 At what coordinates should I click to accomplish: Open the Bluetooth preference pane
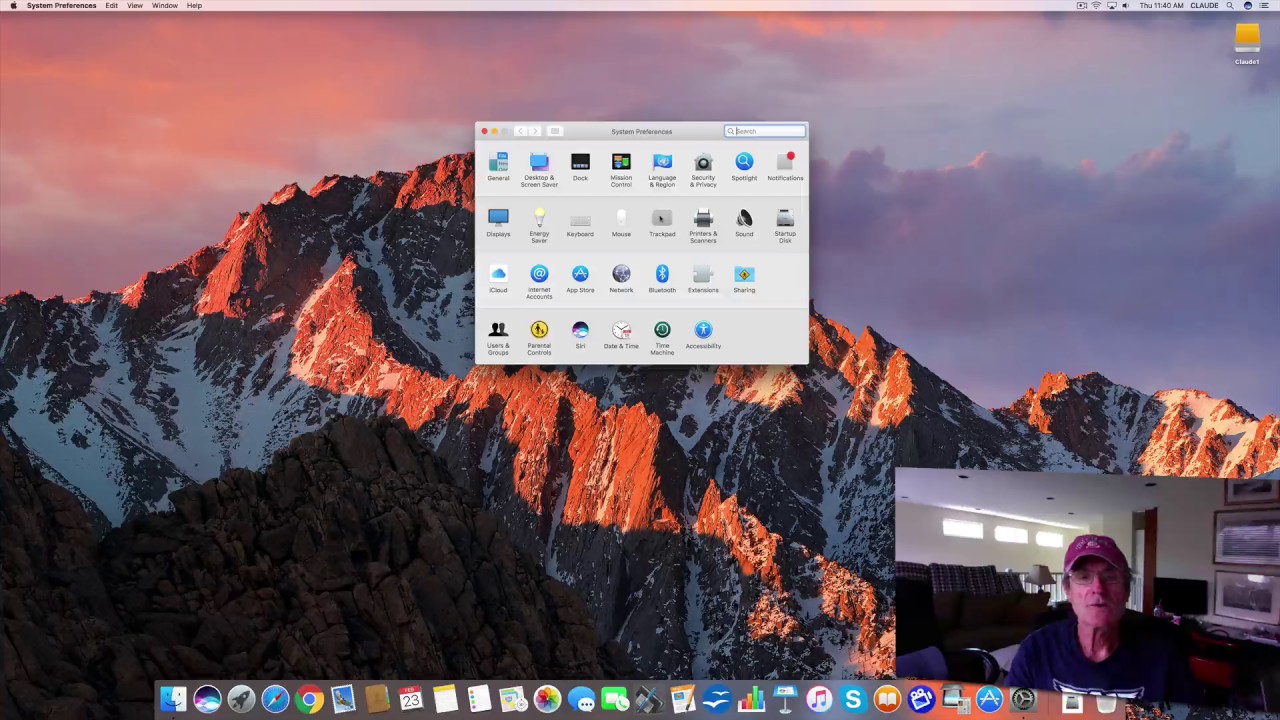pos(662,279)
